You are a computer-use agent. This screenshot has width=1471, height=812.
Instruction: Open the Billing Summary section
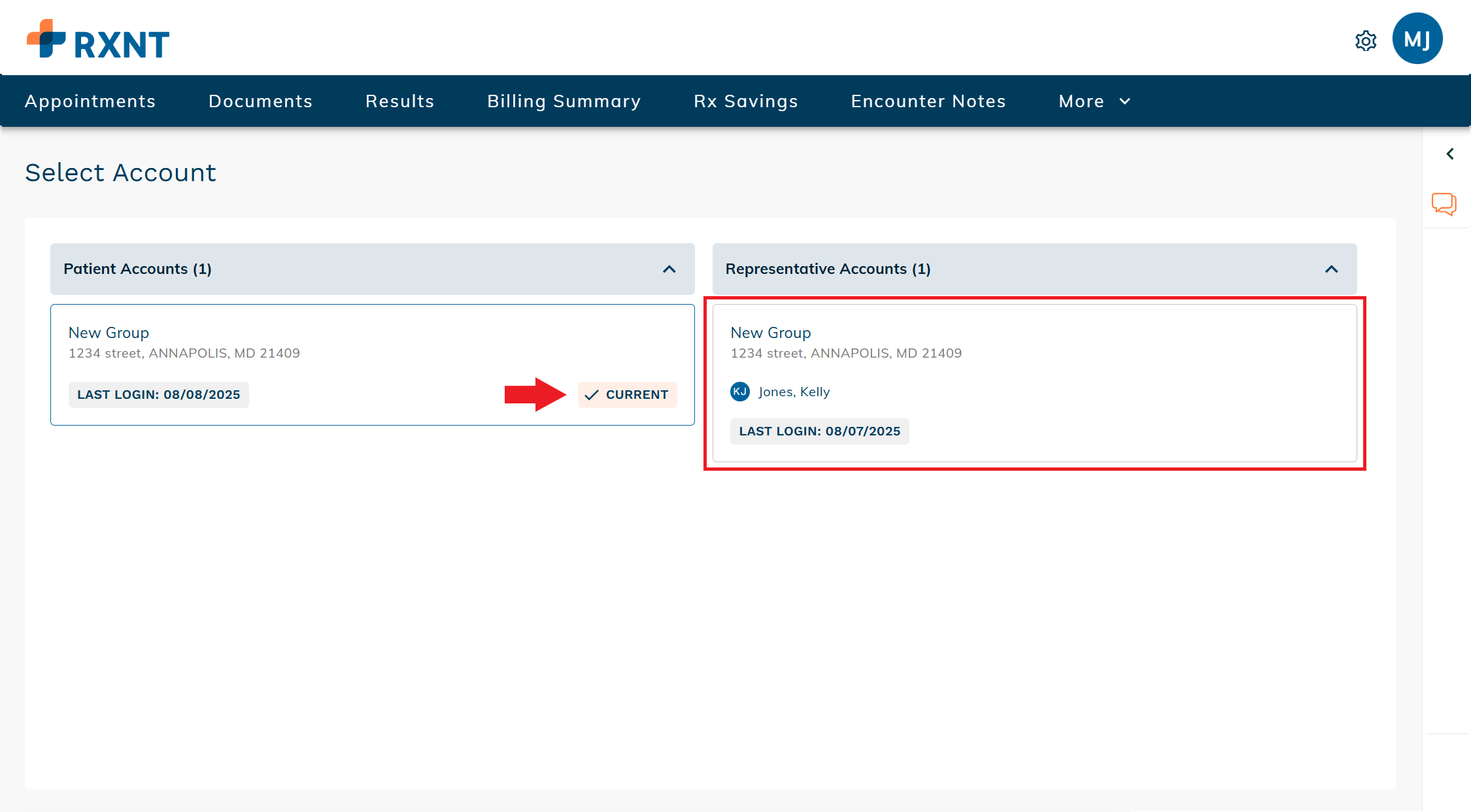pos(564,101)
